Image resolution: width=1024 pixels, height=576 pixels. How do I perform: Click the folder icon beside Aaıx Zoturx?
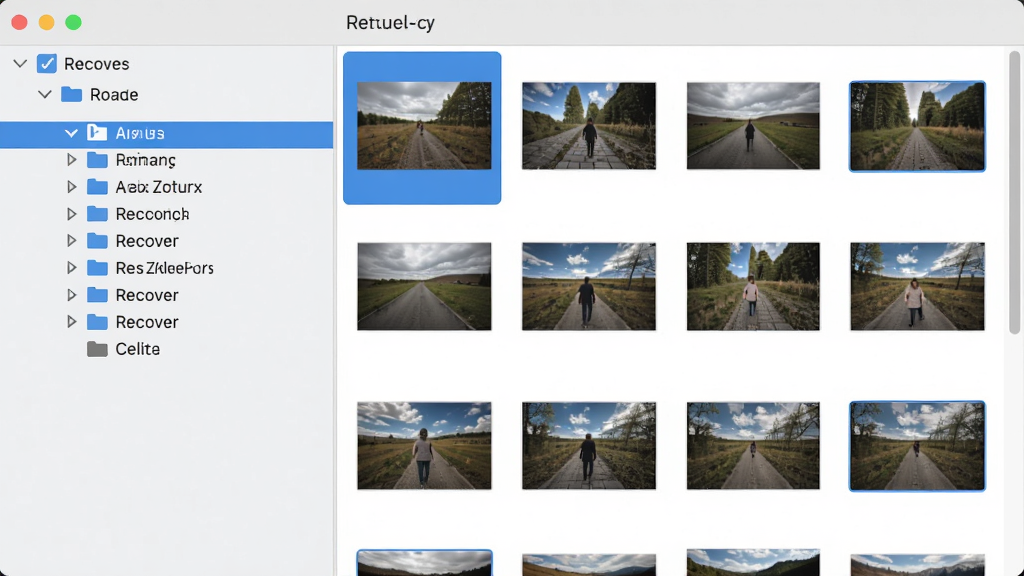[x=97, y=187]
